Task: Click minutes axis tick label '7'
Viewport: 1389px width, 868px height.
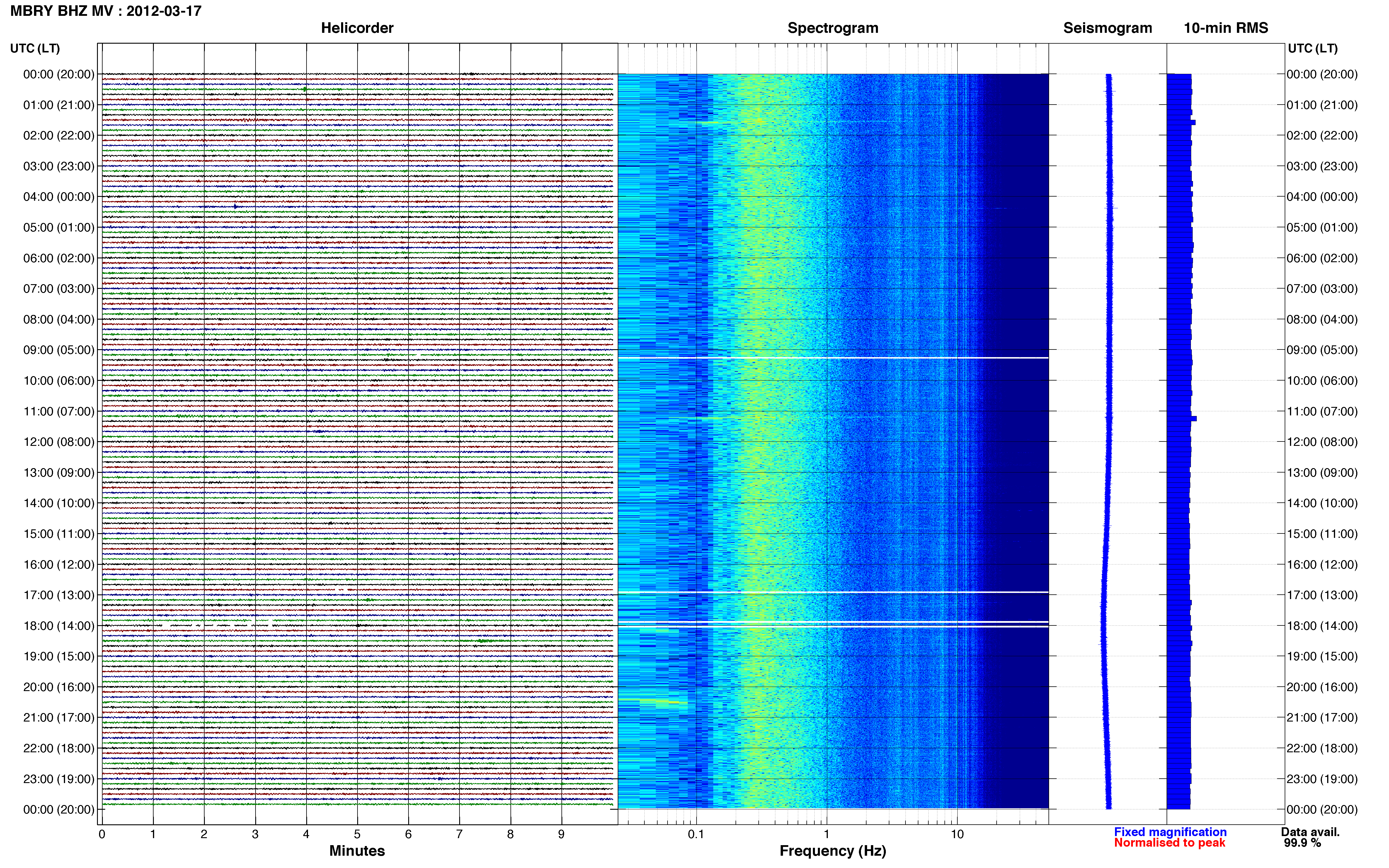Action: [x=459, y=835]
